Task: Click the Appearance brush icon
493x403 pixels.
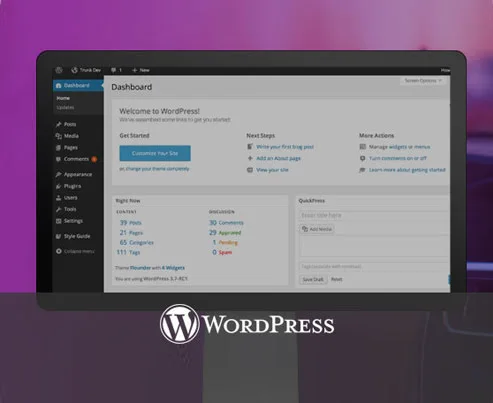Action: pos(59,174)
